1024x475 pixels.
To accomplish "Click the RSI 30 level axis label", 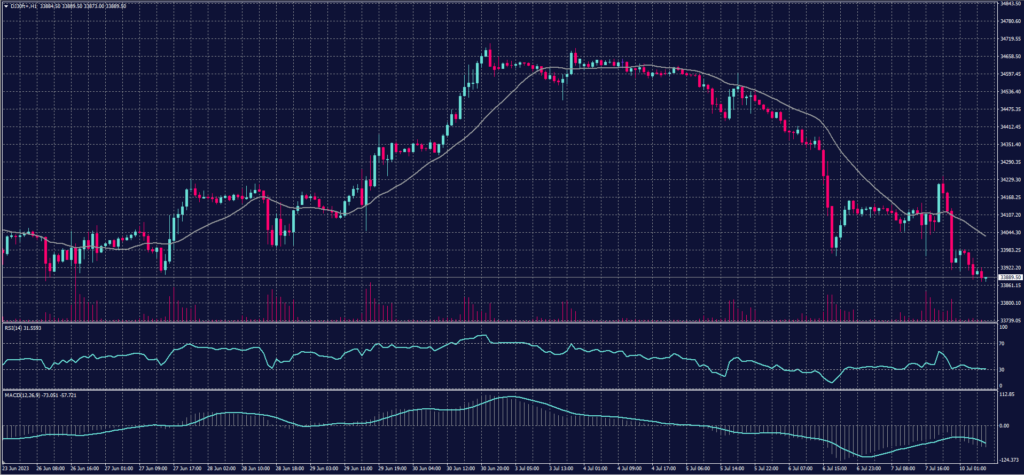I will [x=1000, y=369].
